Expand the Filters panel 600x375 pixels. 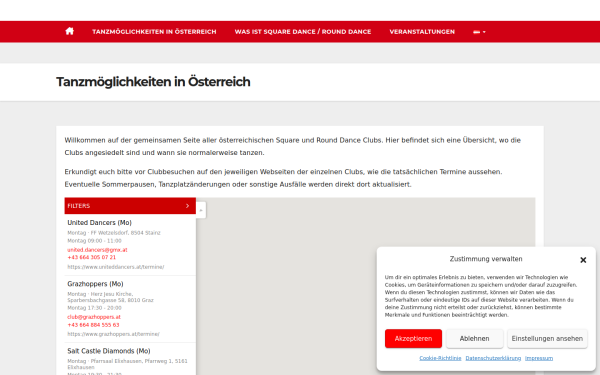pyautogui.click(x=130, y=206)
